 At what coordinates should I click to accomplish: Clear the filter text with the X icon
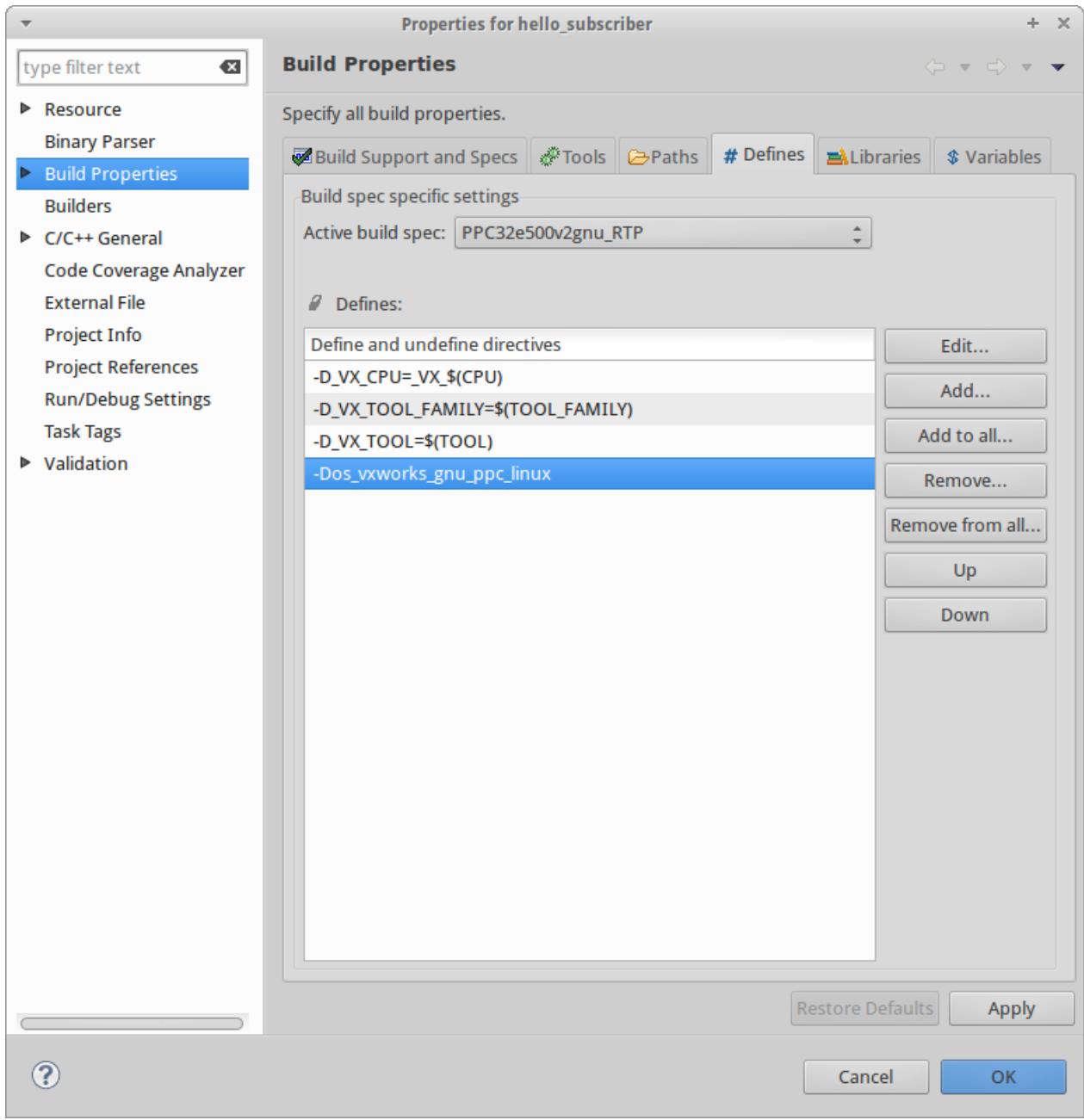point(230,67)
